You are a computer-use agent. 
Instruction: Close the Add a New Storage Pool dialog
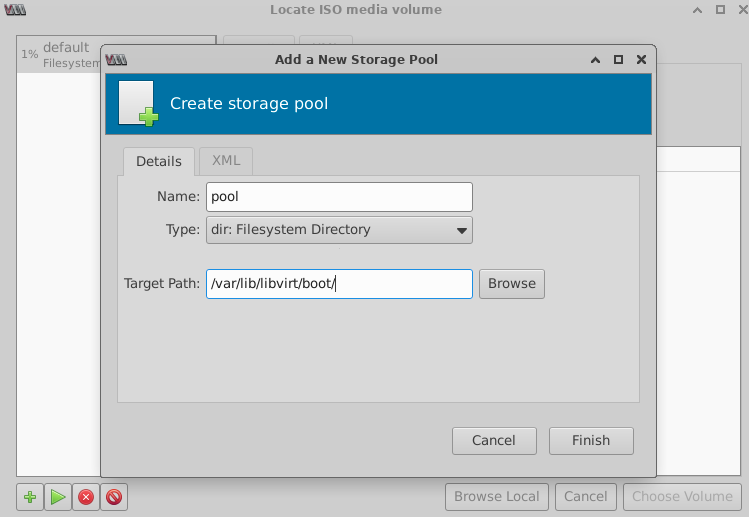point(642,59)
